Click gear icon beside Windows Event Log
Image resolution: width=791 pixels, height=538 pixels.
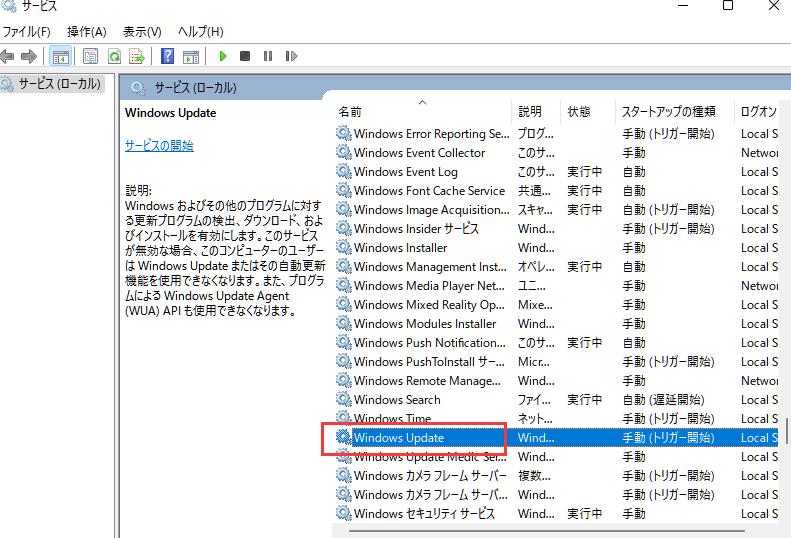[344, 171]
